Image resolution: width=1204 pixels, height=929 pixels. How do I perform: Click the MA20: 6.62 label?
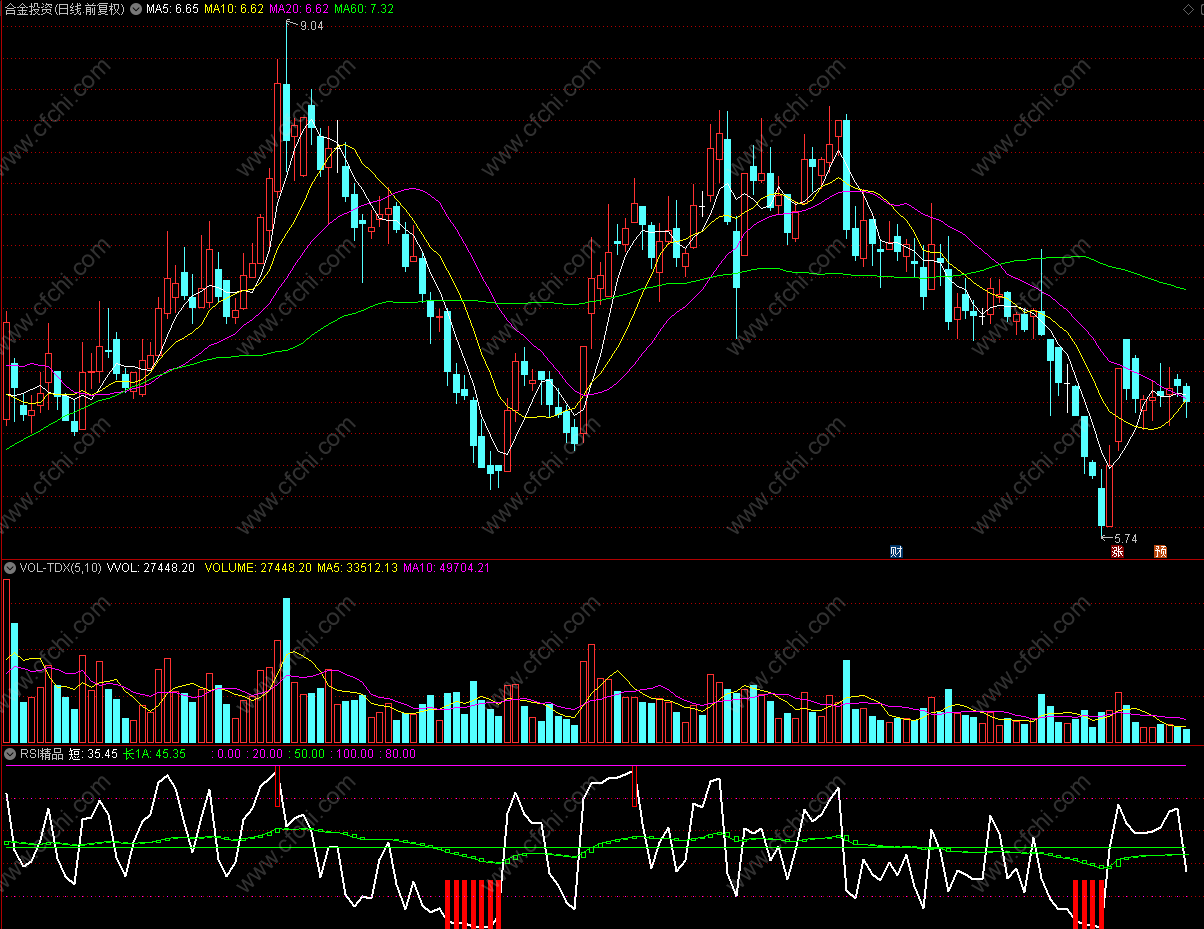click(x=299, y=9)
